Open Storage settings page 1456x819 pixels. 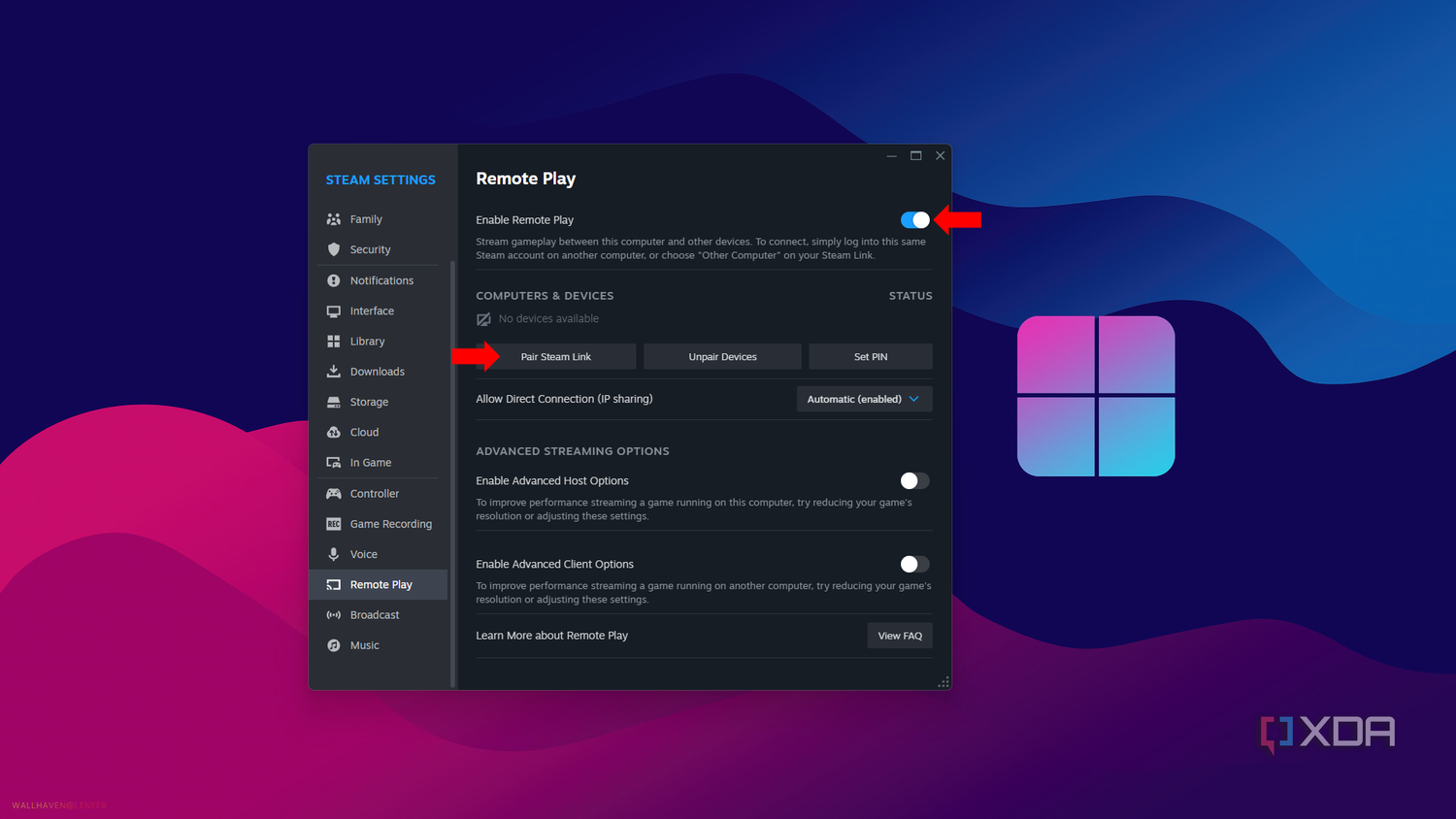click(x=379, y=402)
